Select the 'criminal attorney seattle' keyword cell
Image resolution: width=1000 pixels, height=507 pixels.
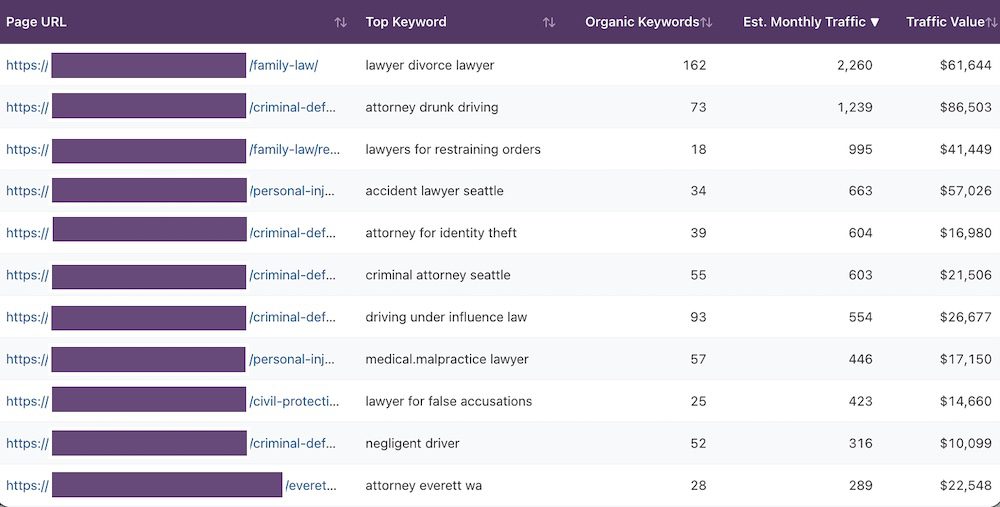coord(438,275)
